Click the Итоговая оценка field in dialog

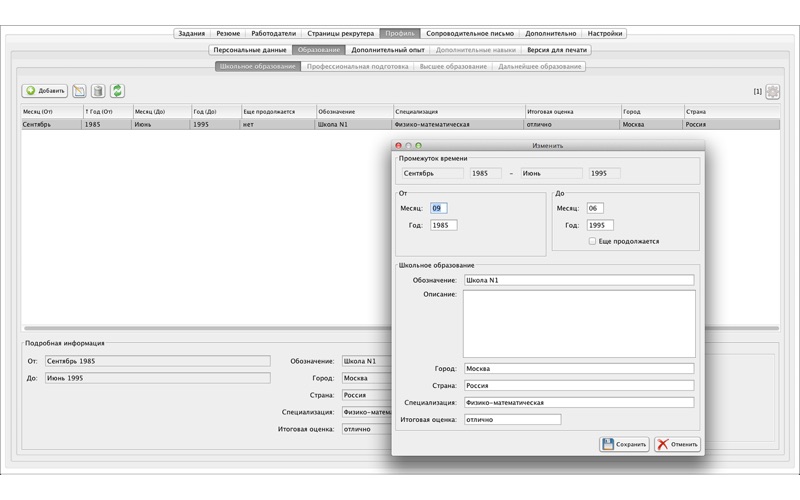513,419
